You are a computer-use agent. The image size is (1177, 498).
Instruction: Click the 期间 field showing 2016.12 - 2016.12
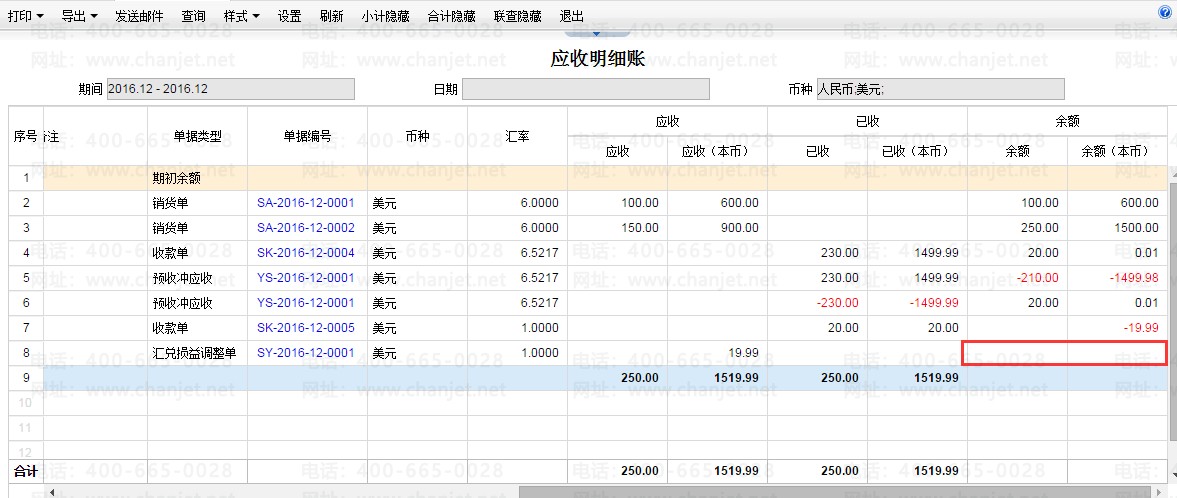[230, 89]
